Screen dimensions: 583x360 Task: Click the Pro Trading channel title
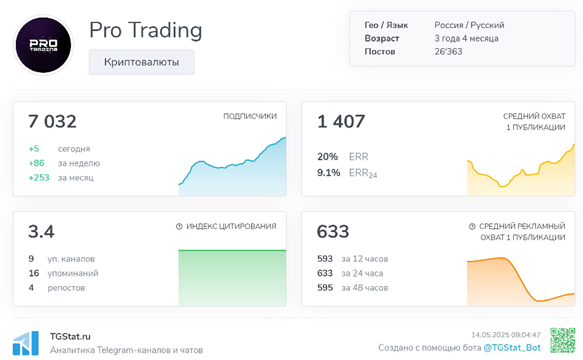coord(146,30)
